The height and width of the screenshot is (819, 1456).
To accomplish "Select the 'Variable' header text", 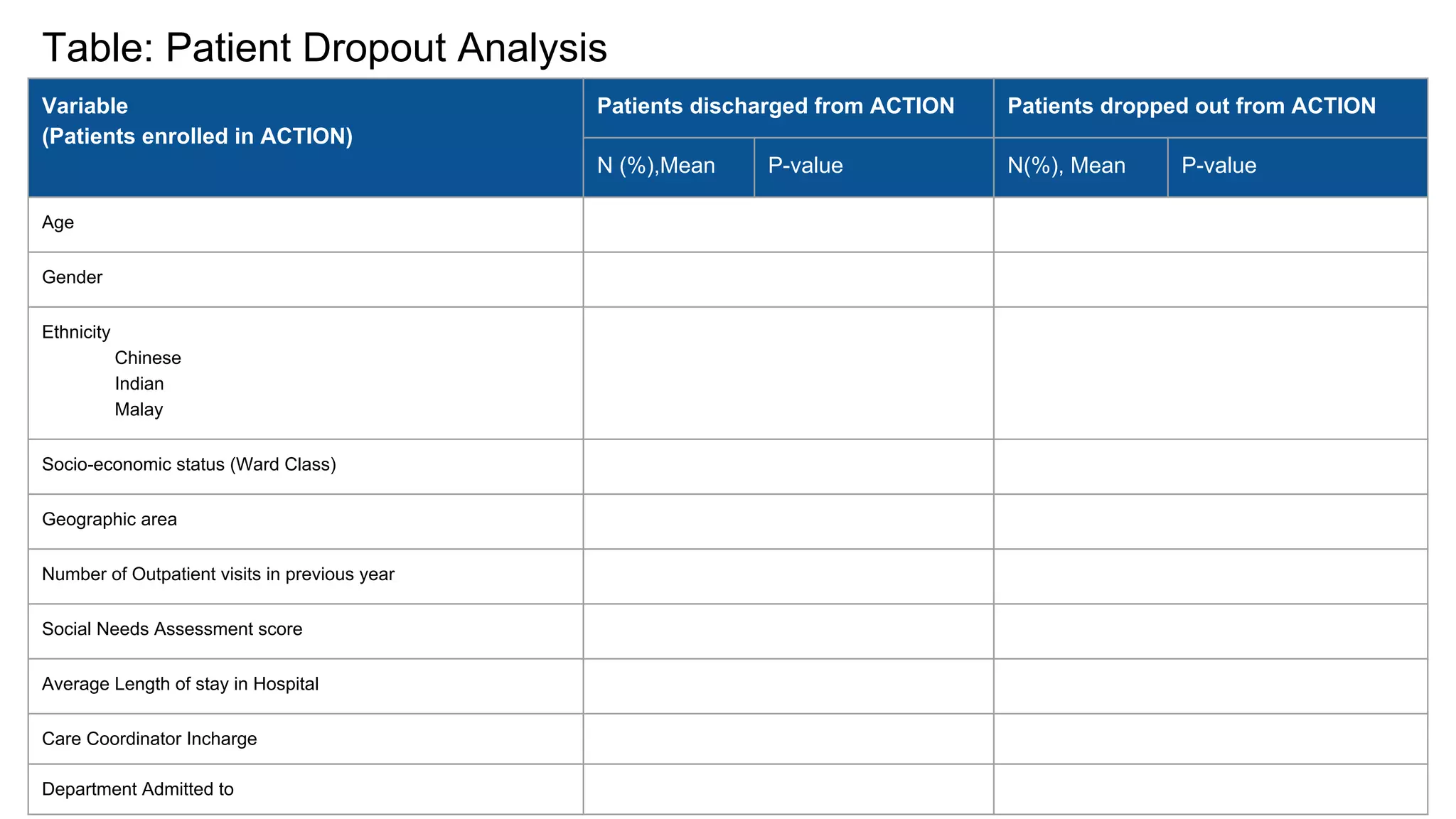I will point(85,106).
